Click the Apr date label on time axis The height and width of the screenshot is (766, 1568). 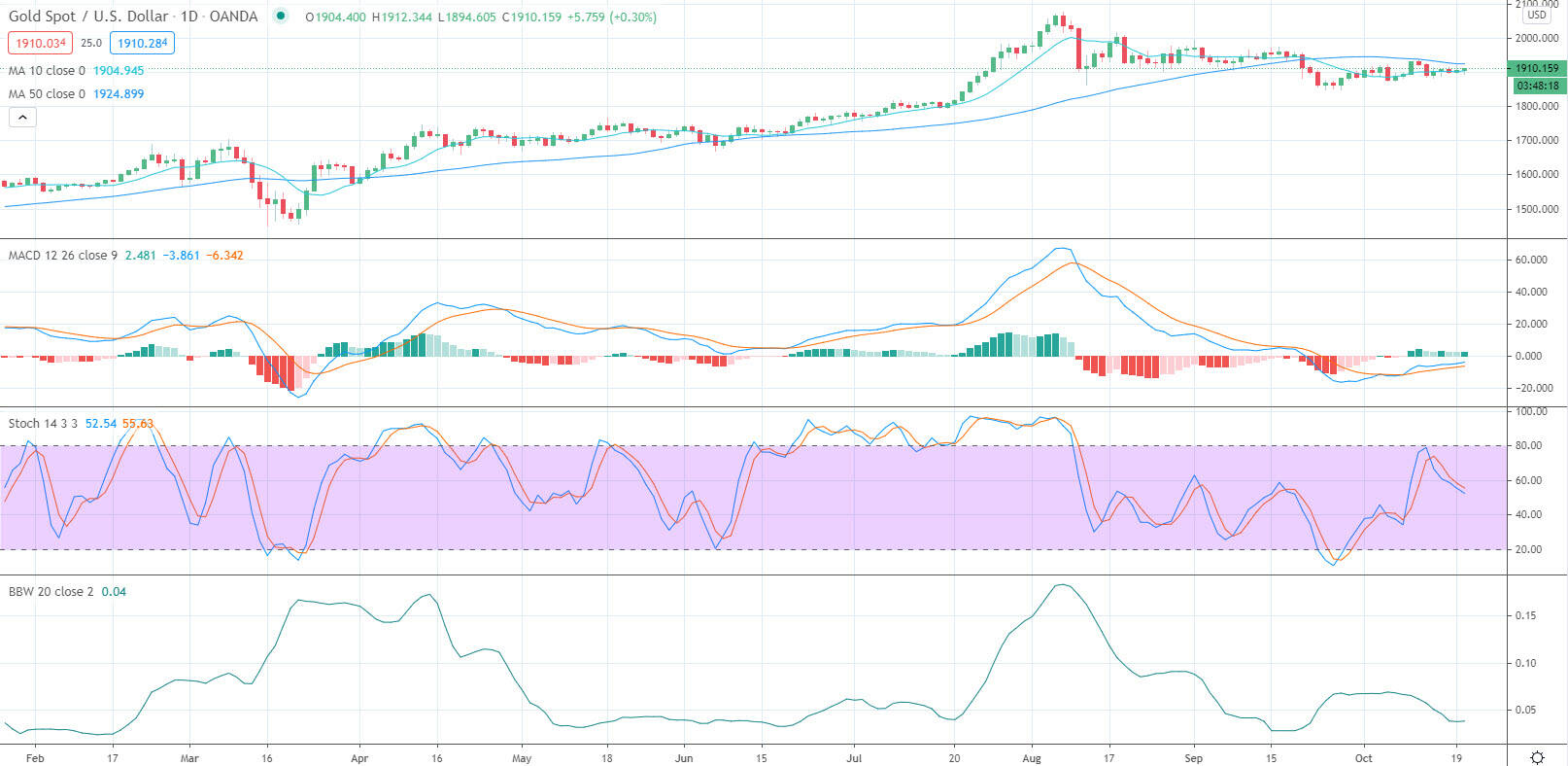point(359,758)
